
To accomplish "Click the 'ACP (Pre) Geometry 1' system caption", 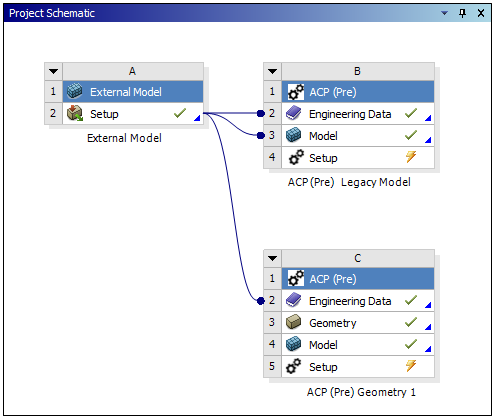I will (361, 392).
